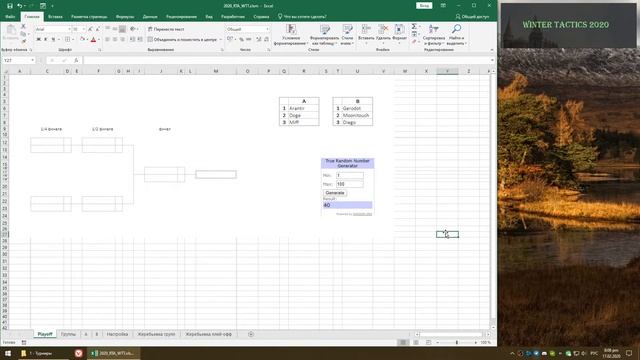The height and width of the screenshot is (360, 640).
Task: Open the Жеребьевка плей-офф sheet tab
Action: click(x=208, y=334)
